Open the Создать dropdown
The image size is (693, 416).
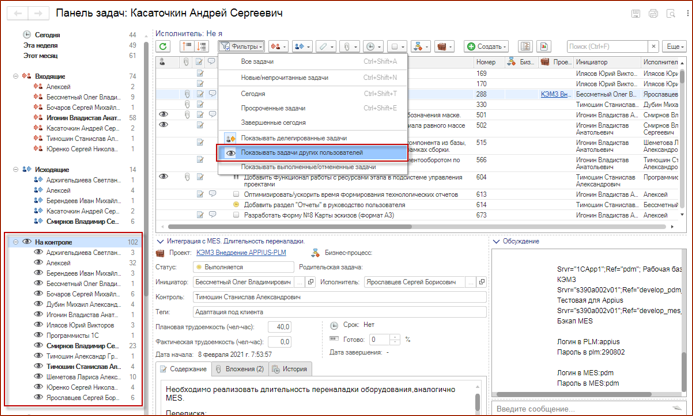pos(486,46)
